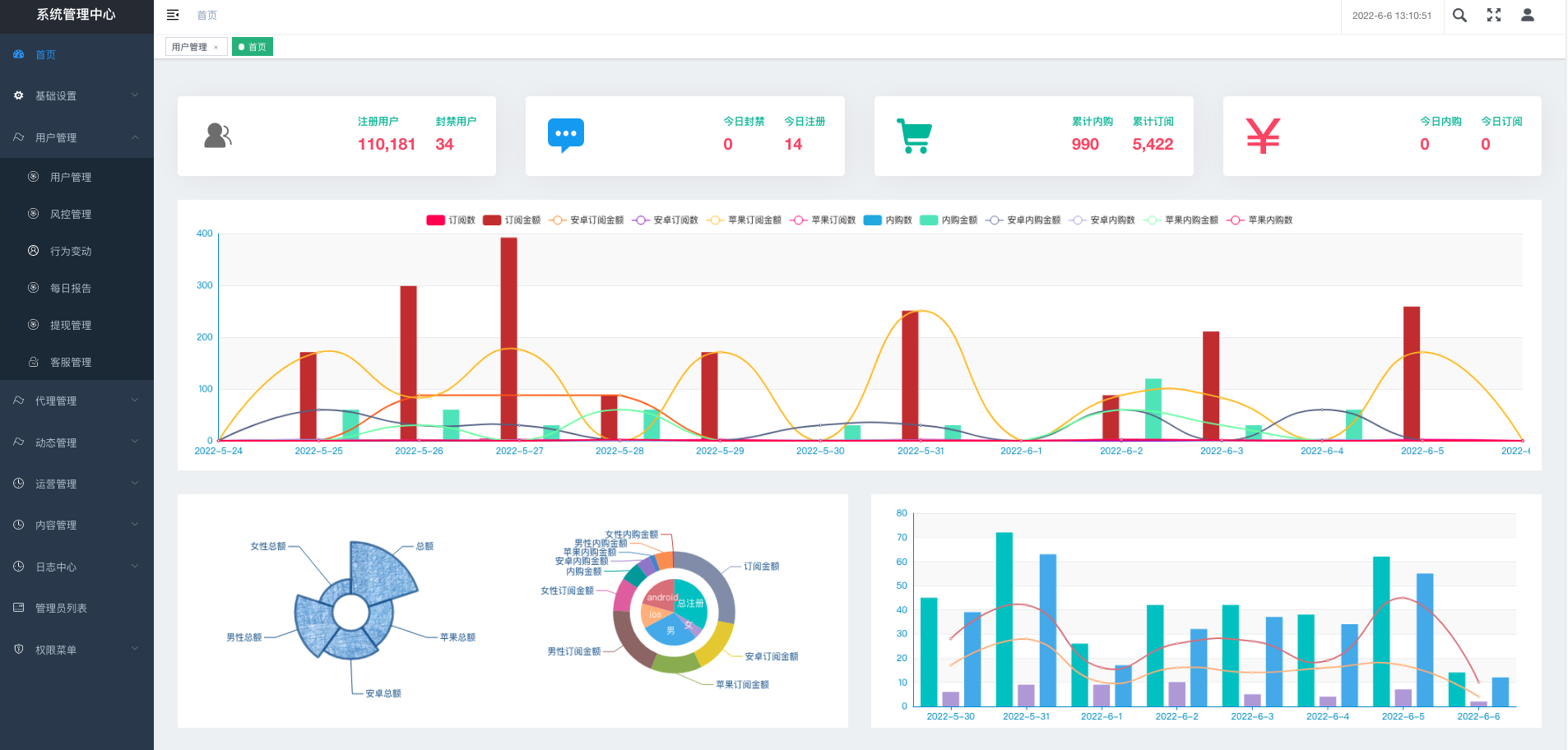The image size is (1568, 750).
Task: Switch to the green 首页 page tab
Action: click(x=252, y=47)
